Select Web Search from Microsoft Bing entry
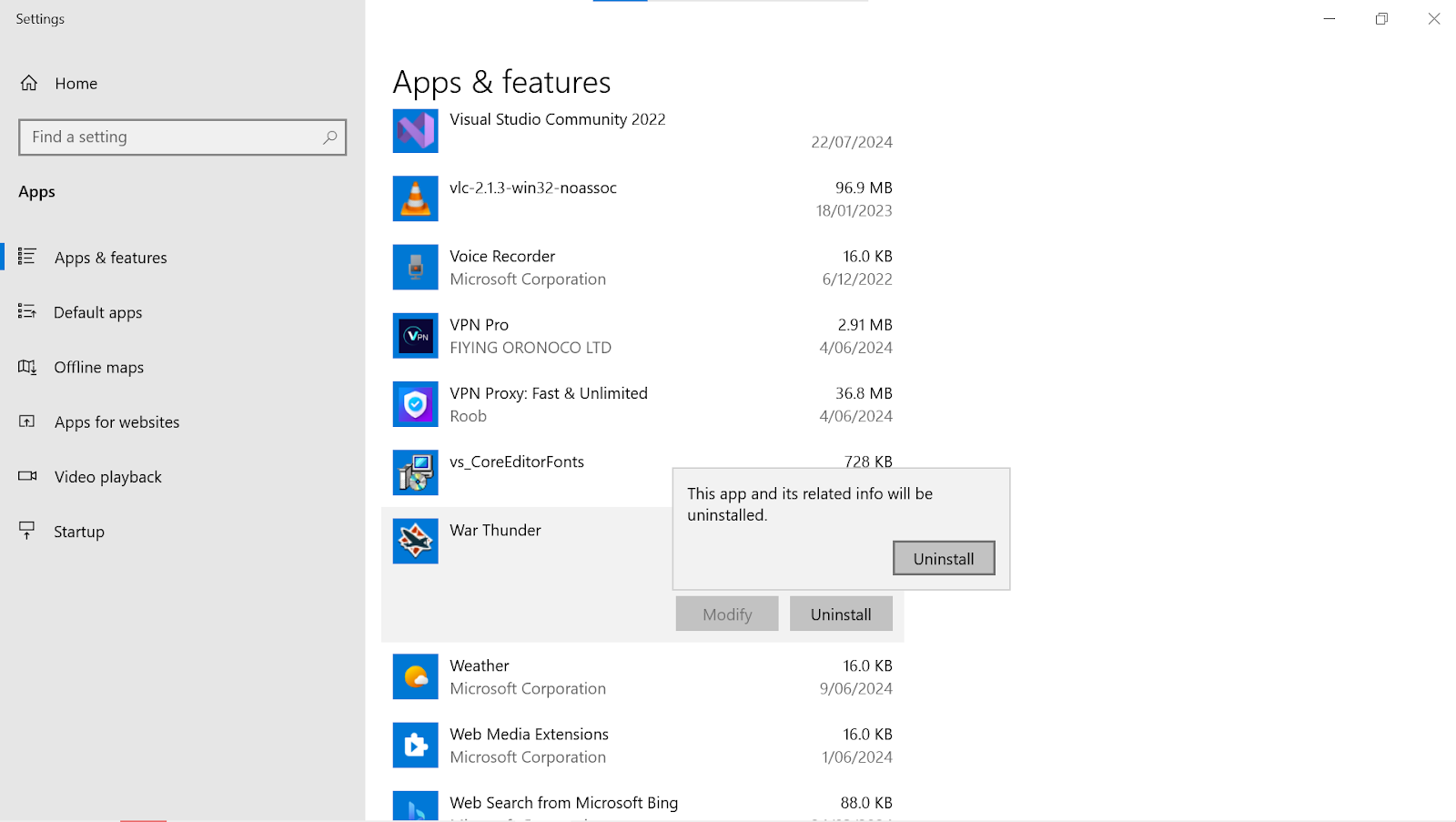This screenshot has height=822, width=1456. click(x=564, y=803)
